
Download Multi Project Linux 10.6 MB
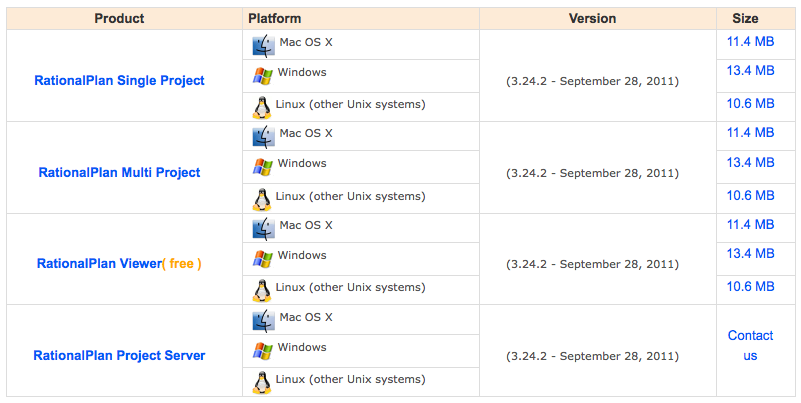pyautogui.click(x=750, y=195)
